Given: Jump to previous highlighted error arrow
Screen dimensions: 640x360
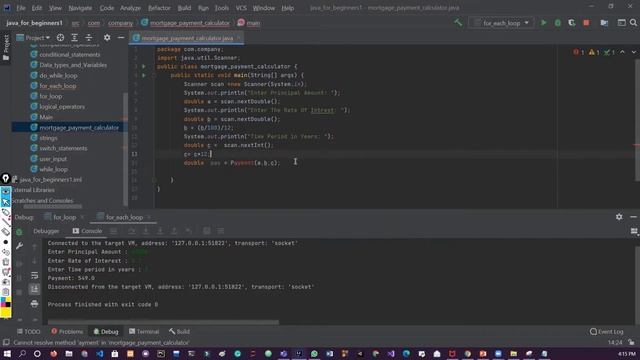Looking at the screenshot, I should pos(622,52).
